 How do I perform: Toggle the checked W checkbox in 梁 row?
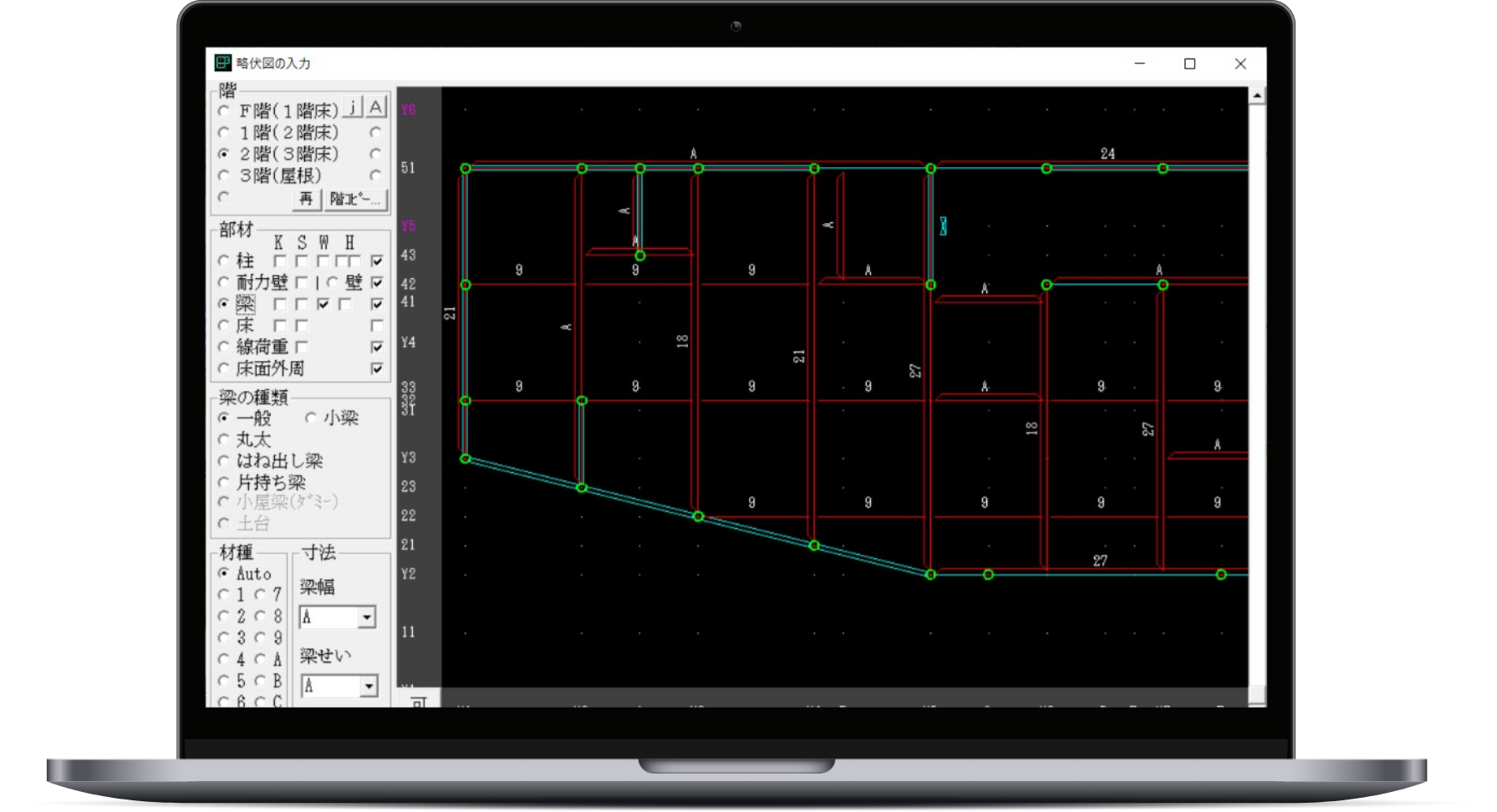(323, 304)
